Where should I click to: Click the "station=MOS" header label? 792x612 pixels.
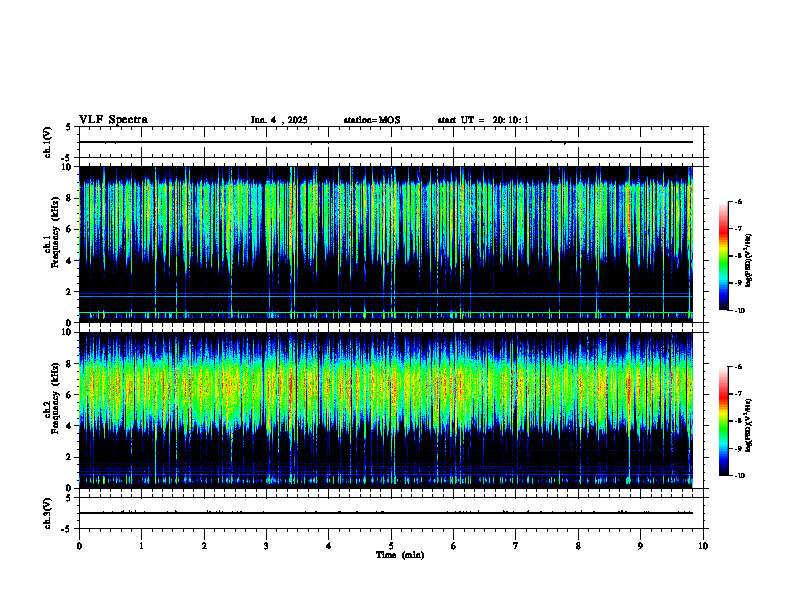tap(372, 120)
